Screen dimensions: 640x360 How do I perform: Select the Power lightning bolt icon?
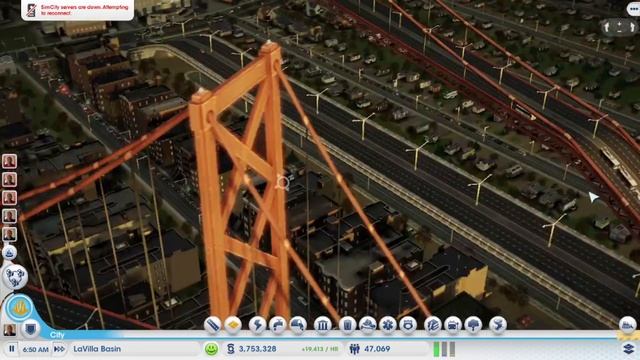258,325
